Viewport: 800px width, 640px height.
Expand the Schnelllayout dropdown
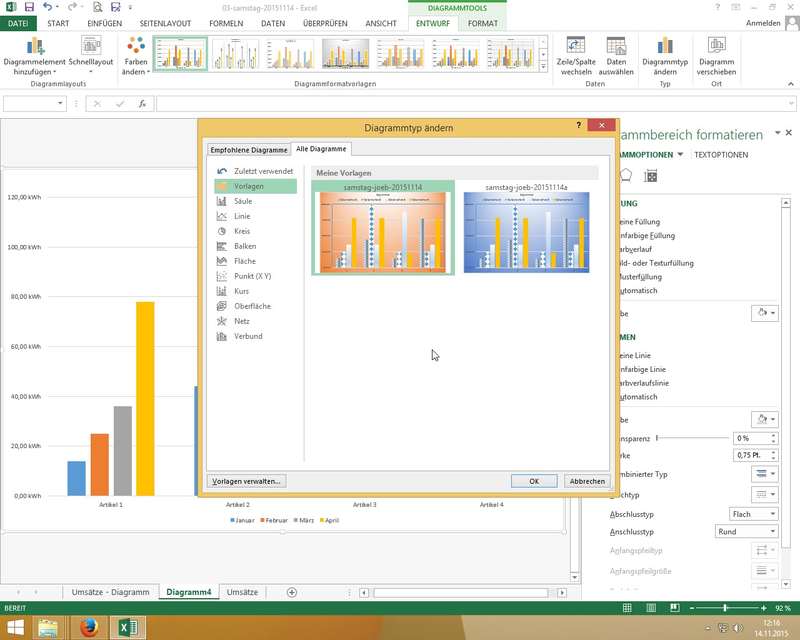91,55
